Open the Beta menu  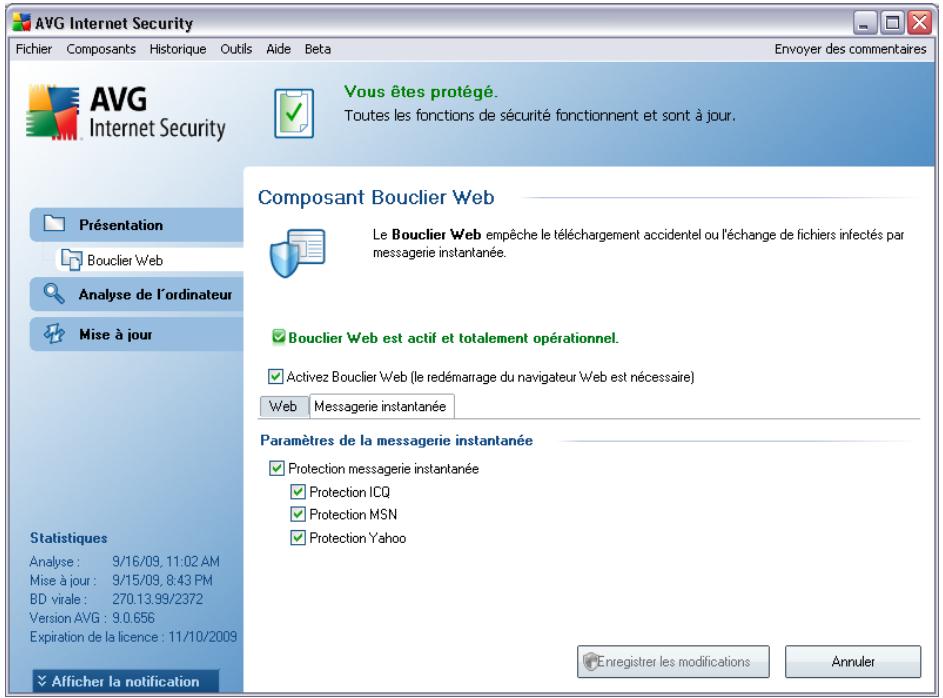pyautogui.click(x=318, y=49)
